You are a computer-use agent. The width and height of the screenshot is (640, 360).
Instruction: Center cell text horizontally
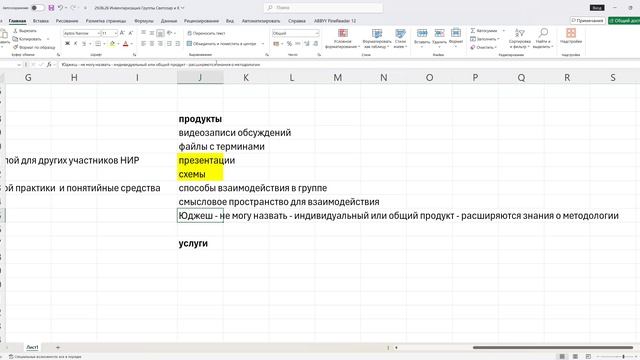pos(152,44)
